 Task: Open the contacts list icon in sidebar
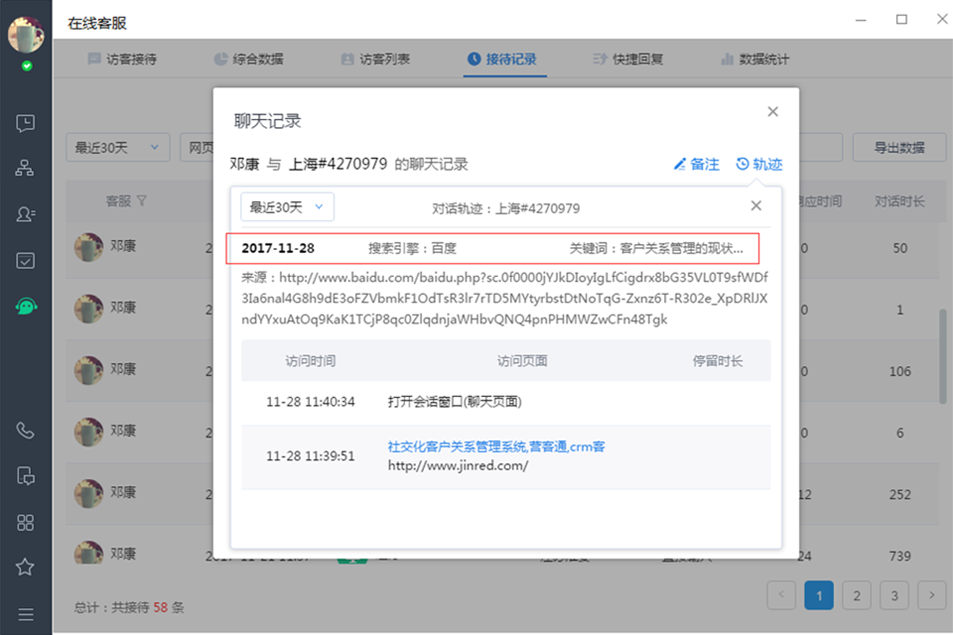pos(26,214)
